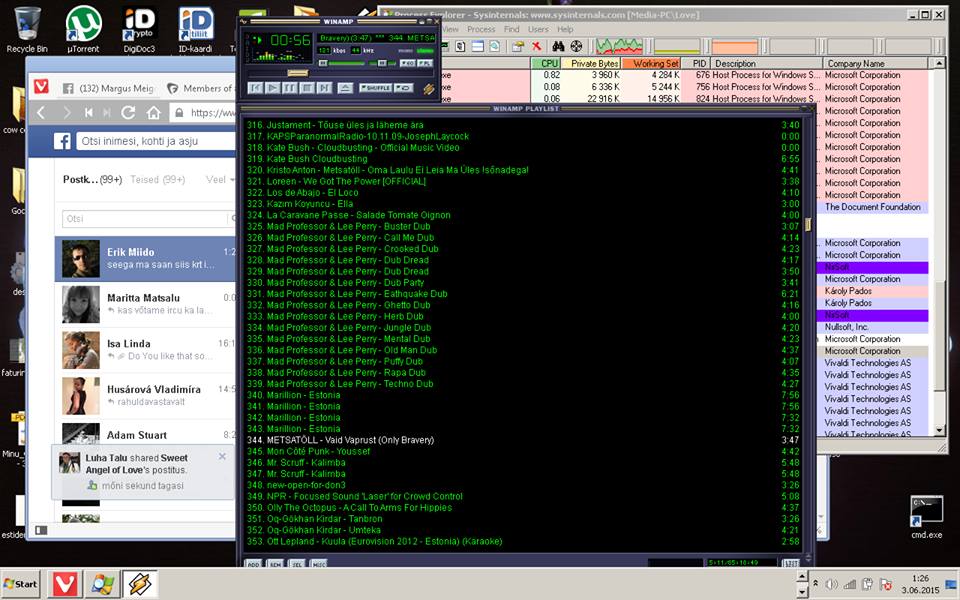Click the Vivaldi menu logo in browser
Screen dimensions: 960x600
click(41, 86)
